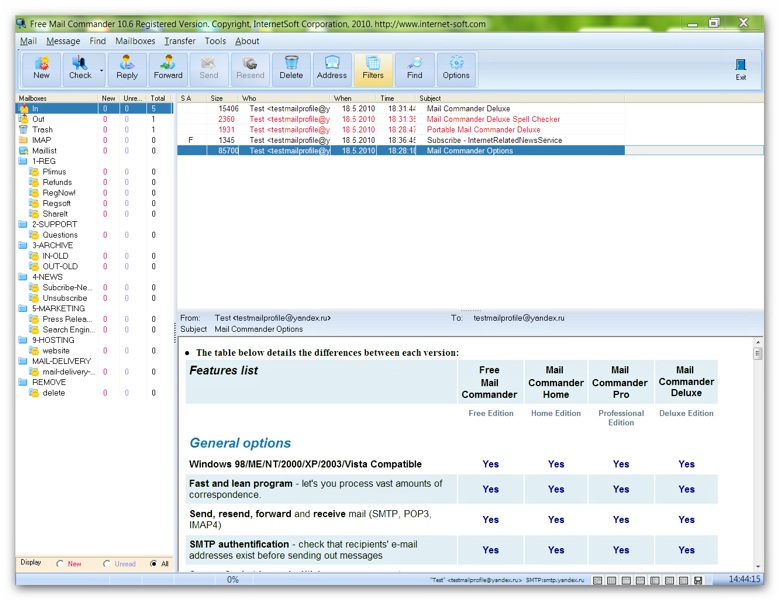Select the Unread display radio button
Screen dimensions: 779x600
click(x=106, y=564)
